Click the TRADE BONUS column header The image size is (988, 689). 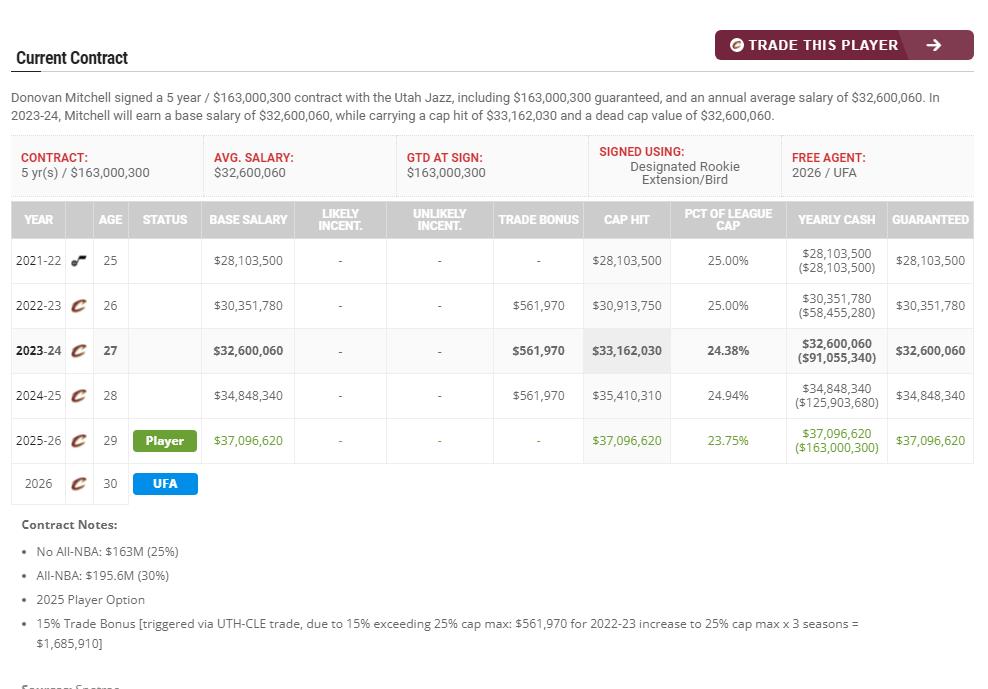coord(539,219)
